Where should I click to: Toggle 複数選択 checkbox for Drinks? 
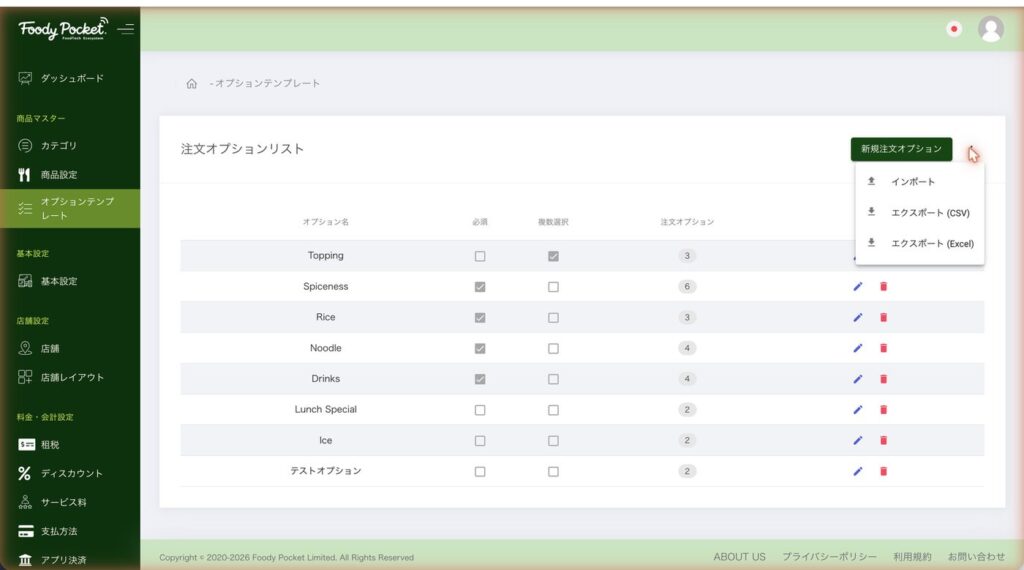[x=553, y=379]
